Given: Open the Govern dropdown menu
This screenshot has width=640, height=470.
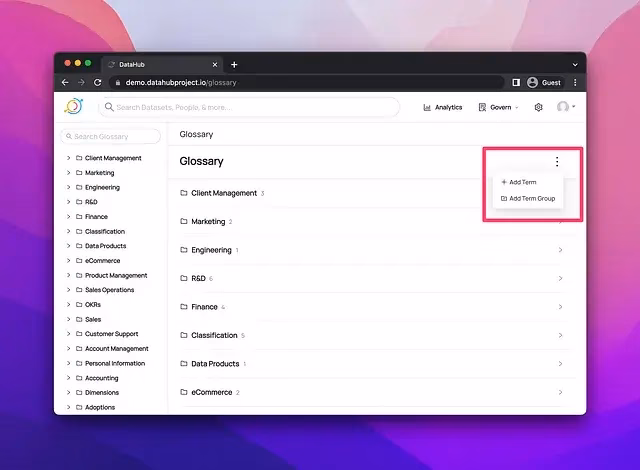Looking at the screenshot, I should [498, 107].
